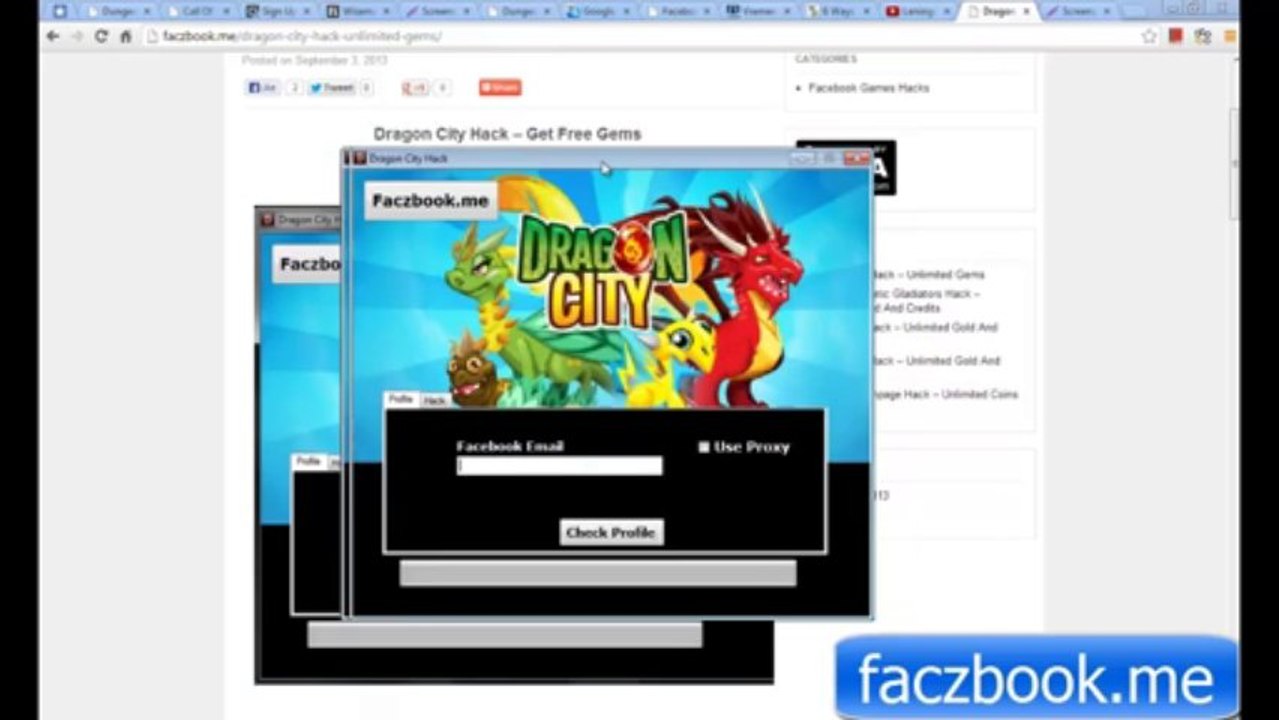Viewport: 1279px width, 720px height.
Task: Open the sidebar Hack – Unlimited Coins link
Action: (x=945, y=394)
